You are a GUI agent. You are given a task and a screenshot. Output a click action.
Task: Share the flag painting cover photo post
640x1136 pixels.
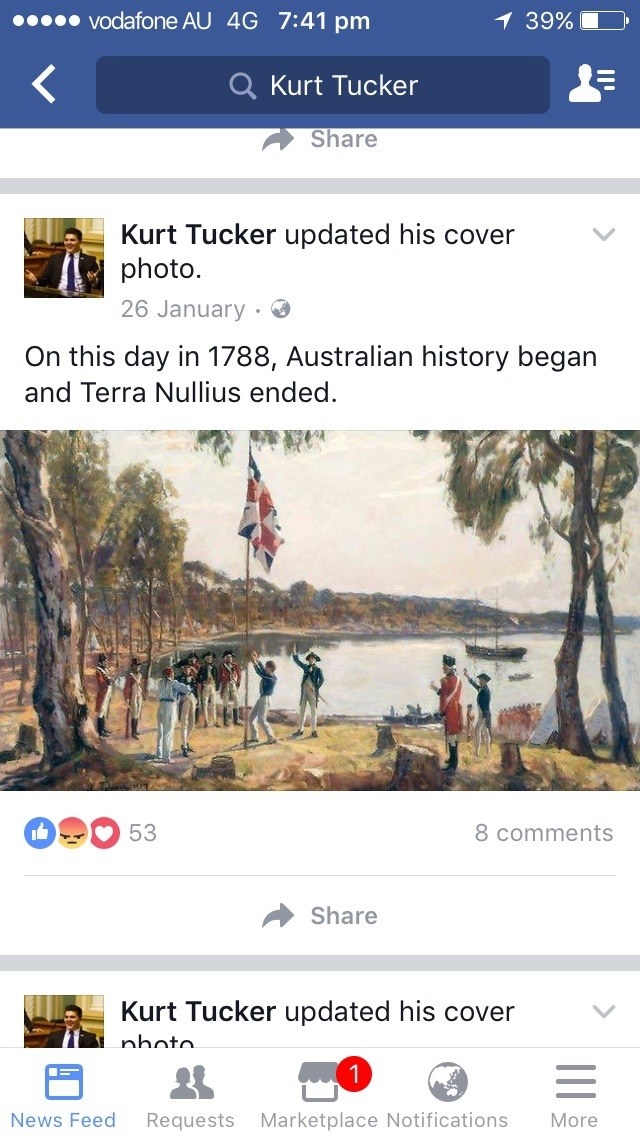[320, 916]
